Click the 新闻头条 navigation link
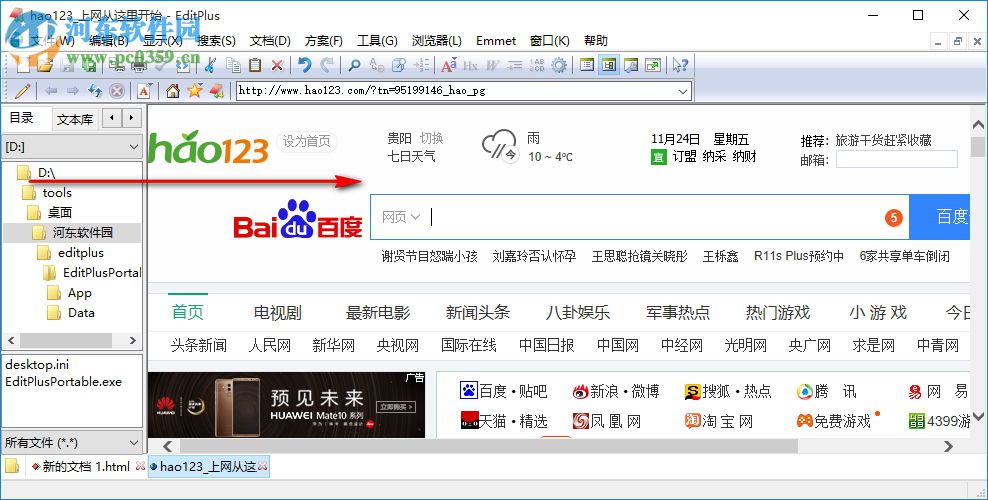Screen dimensions: 988x500 click(x=478, y=313)
